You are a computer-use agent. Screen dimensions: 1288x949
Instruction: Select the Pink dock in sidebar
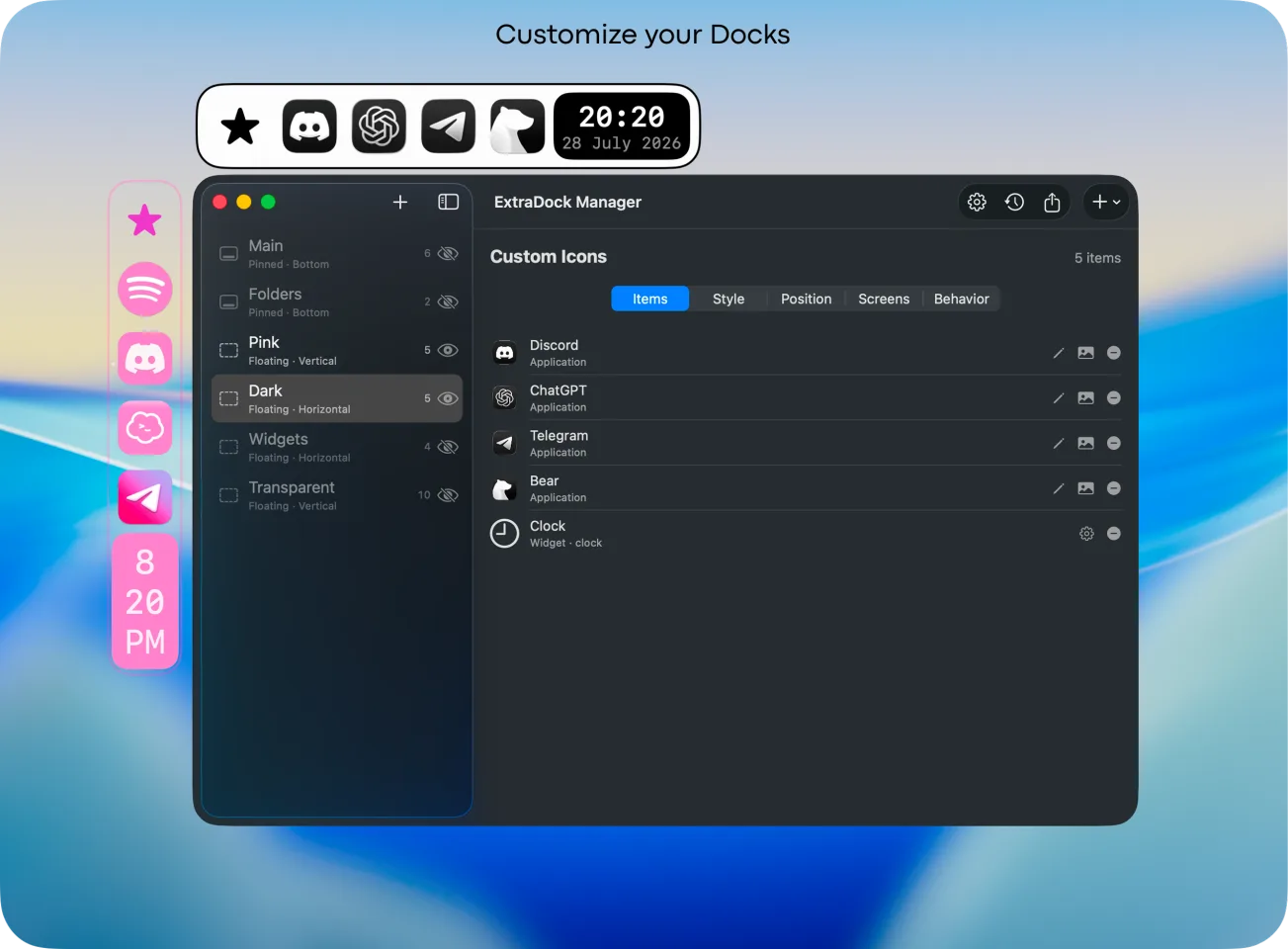tap(337, 350)
